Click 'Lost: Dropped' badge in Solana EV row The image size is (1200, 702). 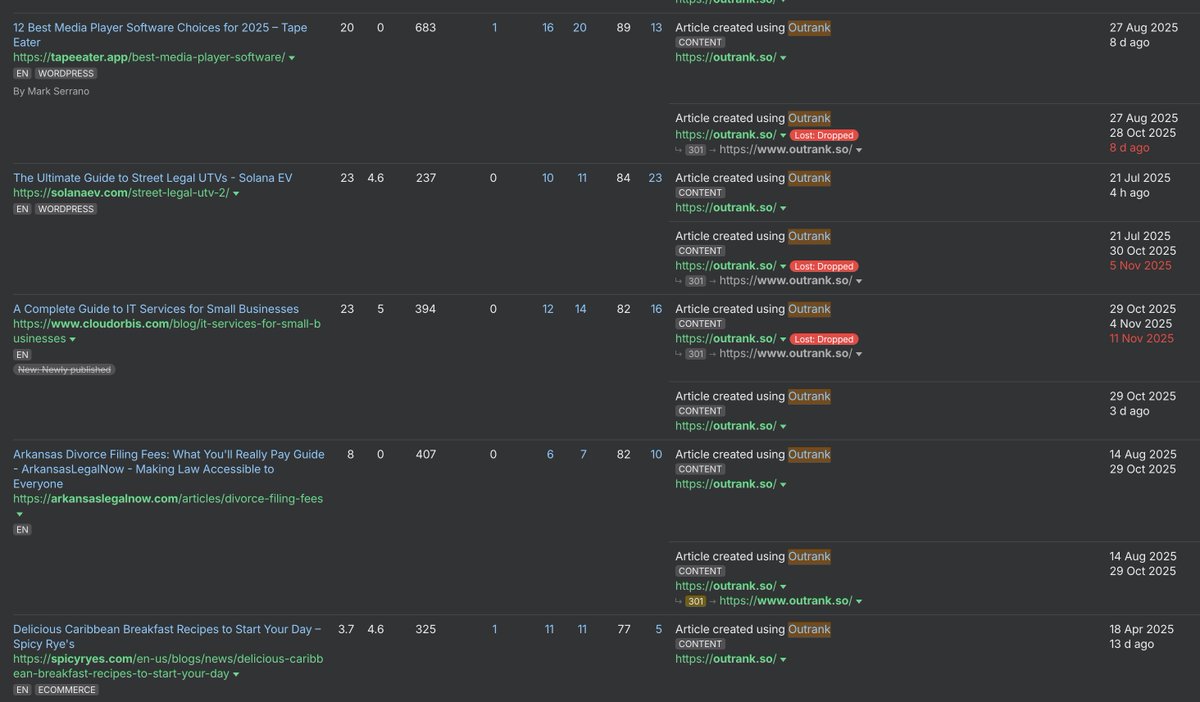click(x=824, y=267)
